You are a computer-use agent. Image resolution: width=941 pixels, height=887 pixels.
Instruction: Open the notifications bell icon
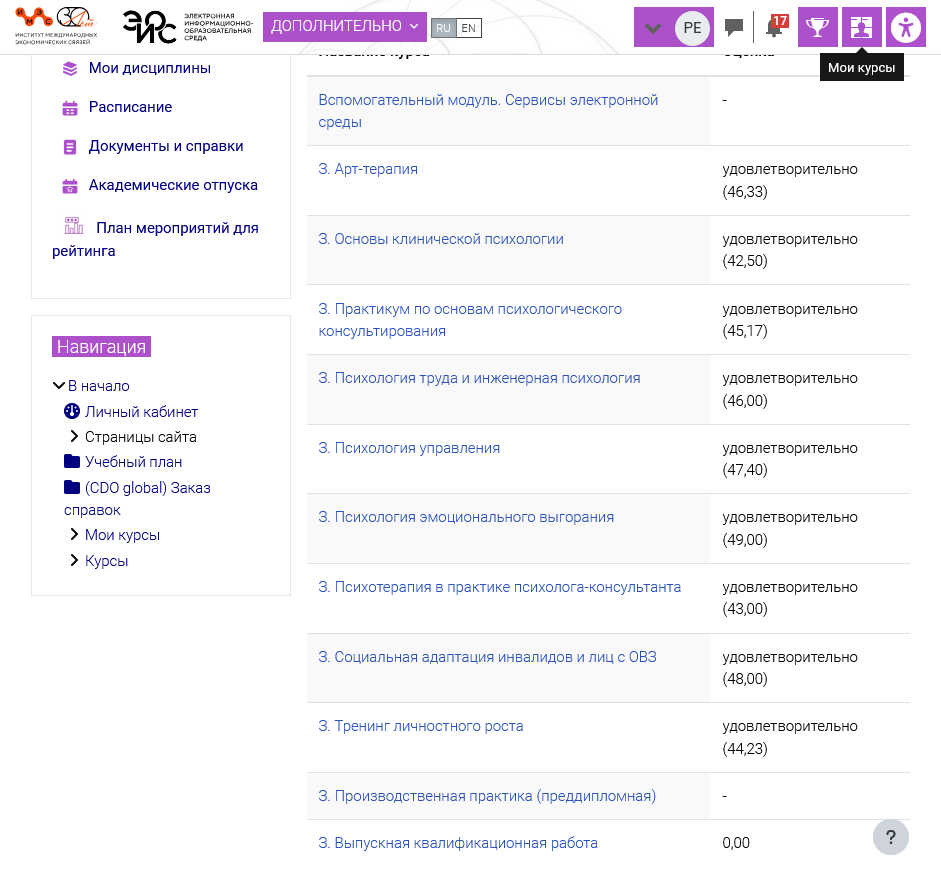click(773, 27)
